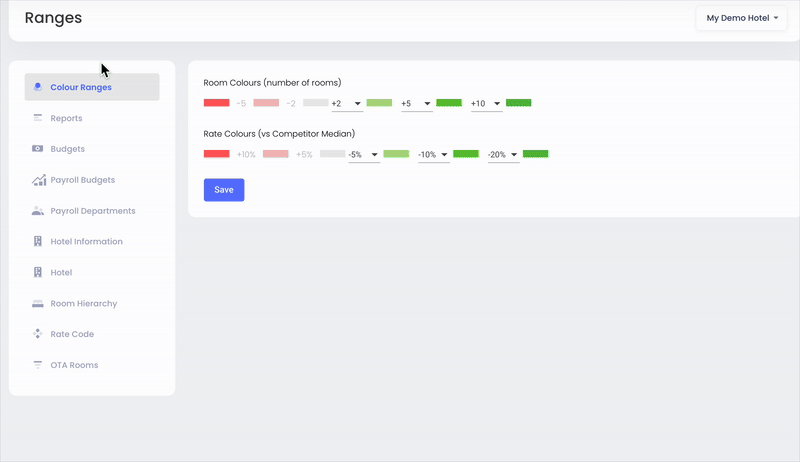Click the Reports sidebar icon

coord(37,118)
